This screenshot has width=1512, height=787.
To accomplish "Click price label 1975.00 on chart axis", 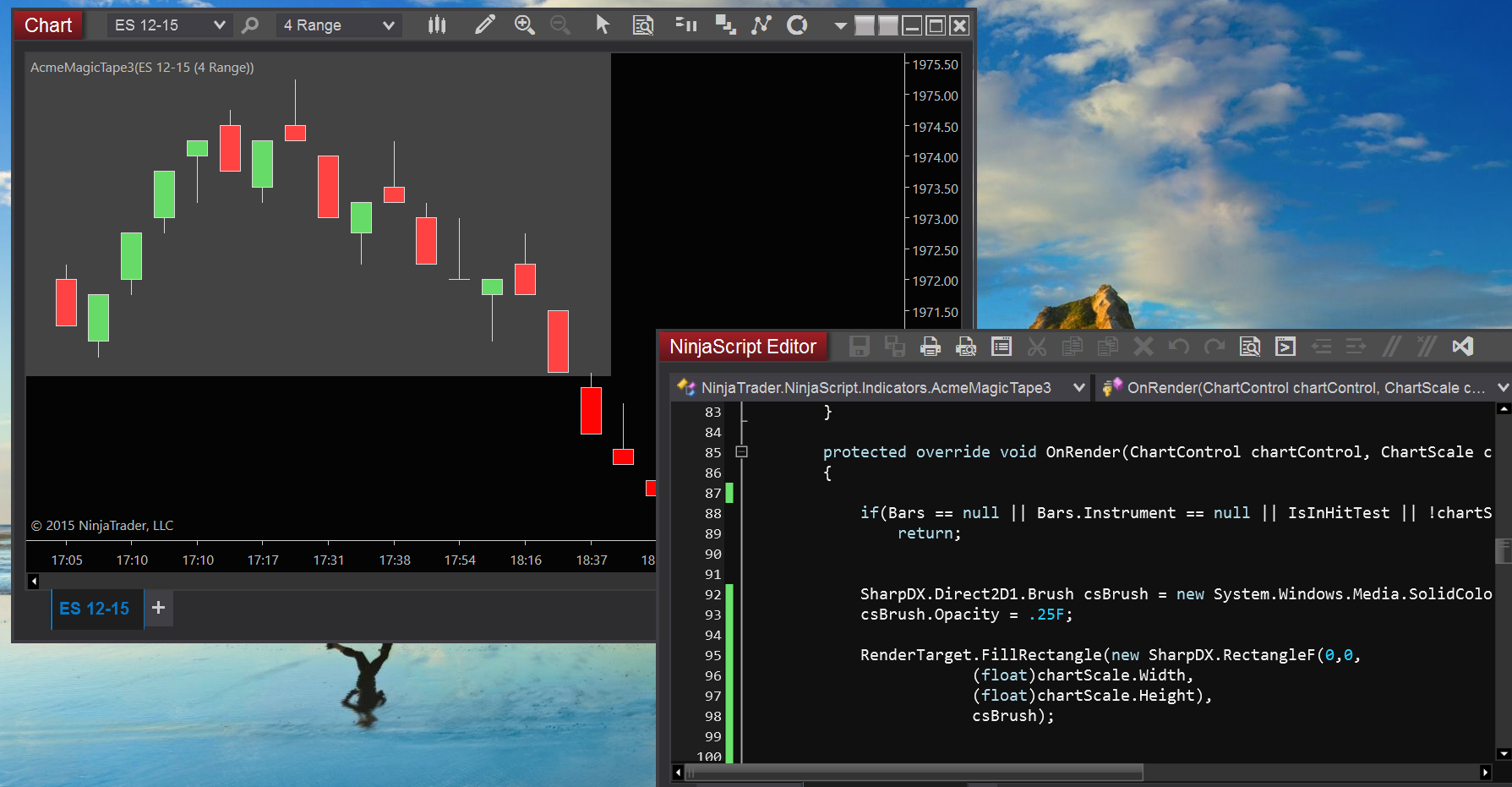I will point(935,96).
